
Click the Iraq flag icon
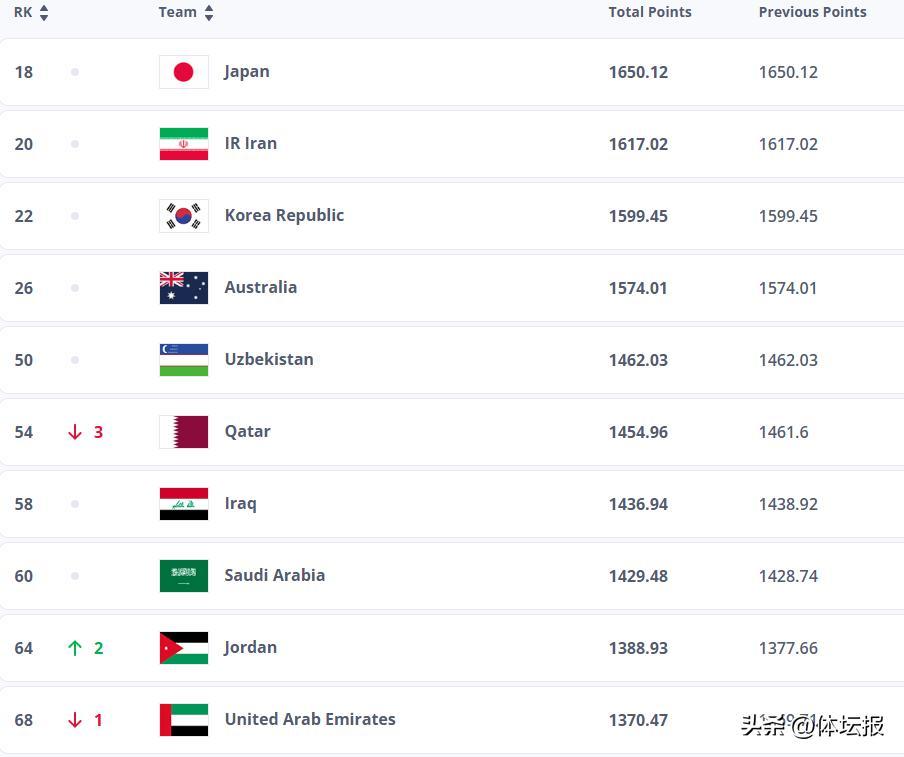(x=184, y=504)
